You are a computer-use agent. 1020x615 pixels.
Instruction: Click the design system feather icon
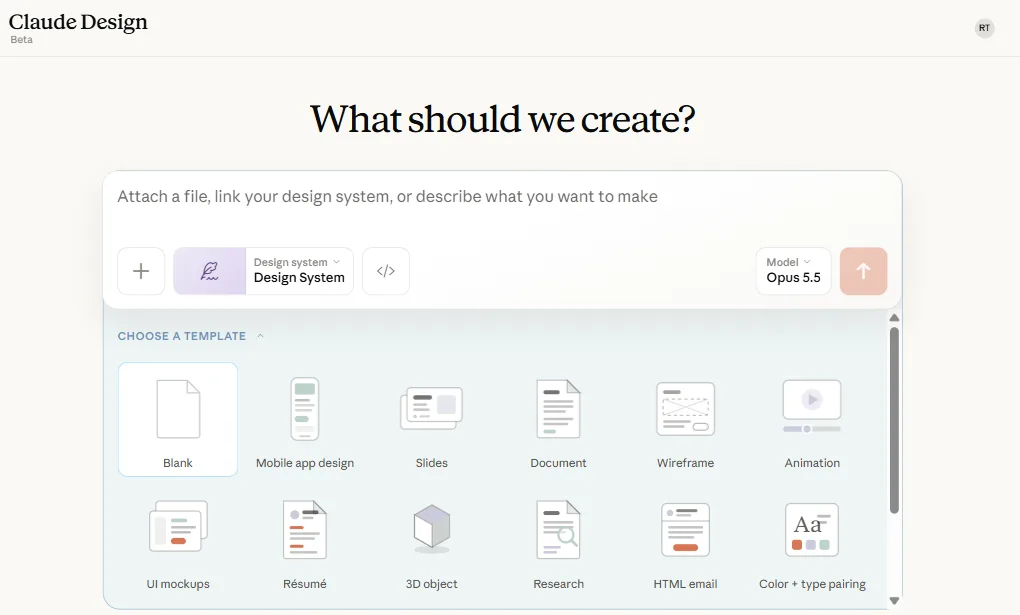[209, 271]
